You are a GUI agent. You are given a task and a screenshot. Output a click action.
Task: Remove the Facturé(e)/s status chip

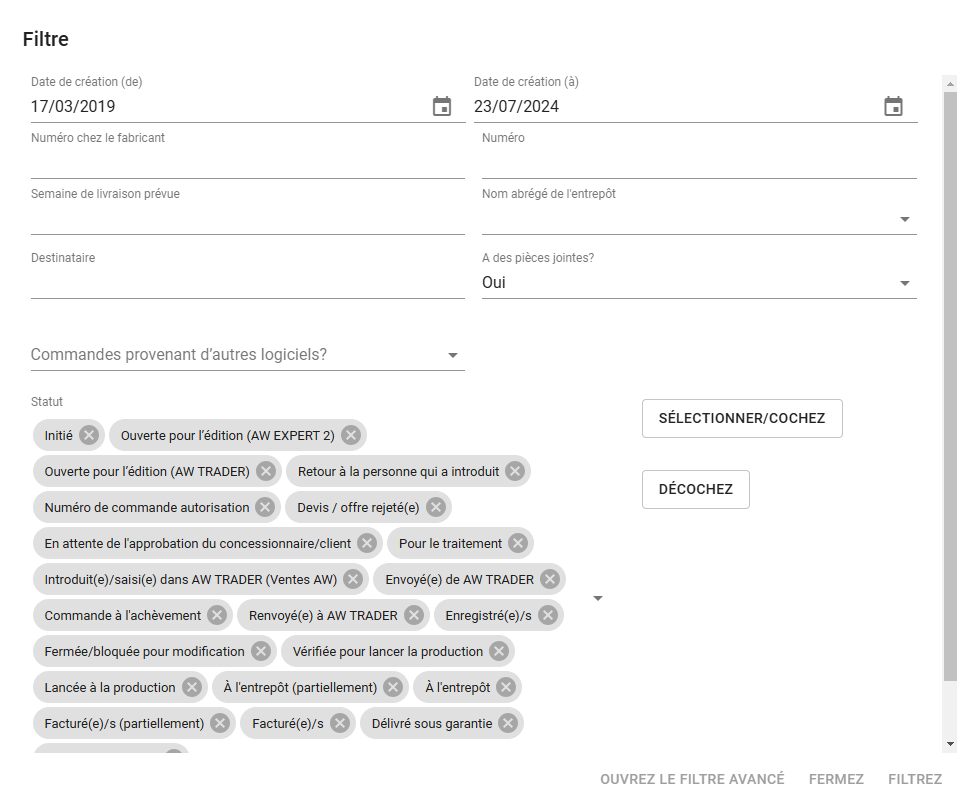coord(340,723)
